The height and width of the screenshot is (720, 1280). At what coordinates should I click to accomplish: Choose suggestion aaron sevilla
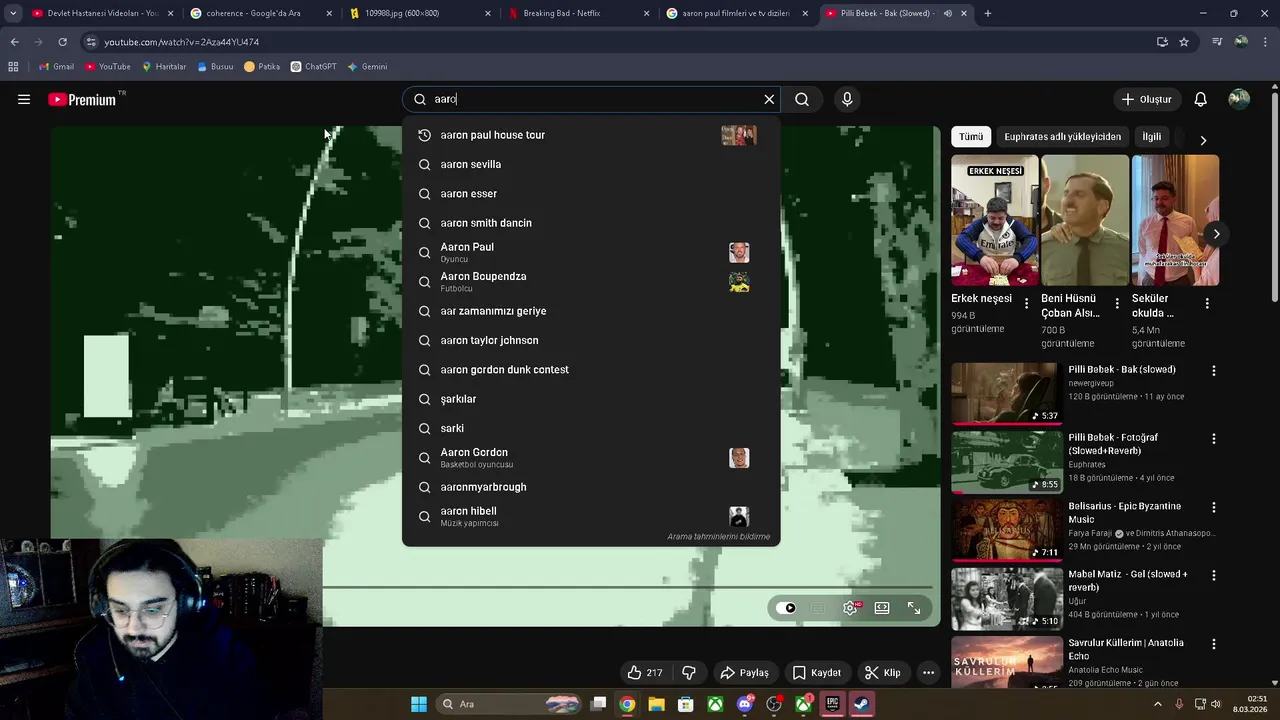590,164
